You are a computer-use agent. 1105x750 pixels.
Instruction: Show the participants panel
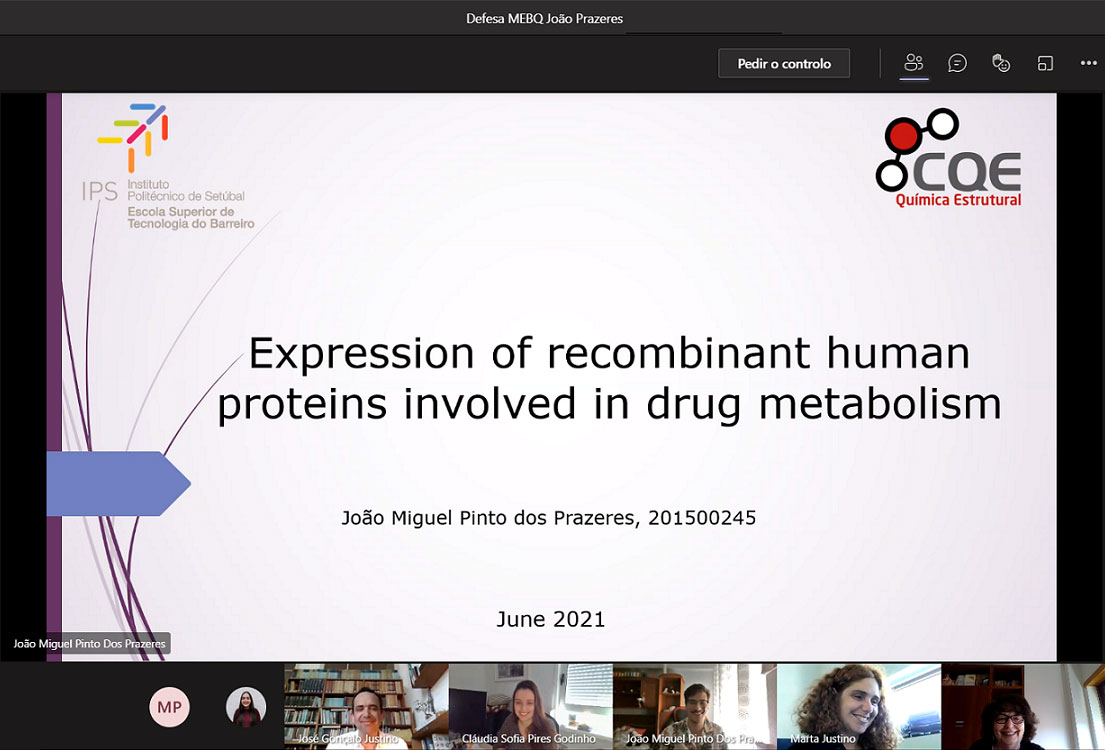click(x=913, y=63)
